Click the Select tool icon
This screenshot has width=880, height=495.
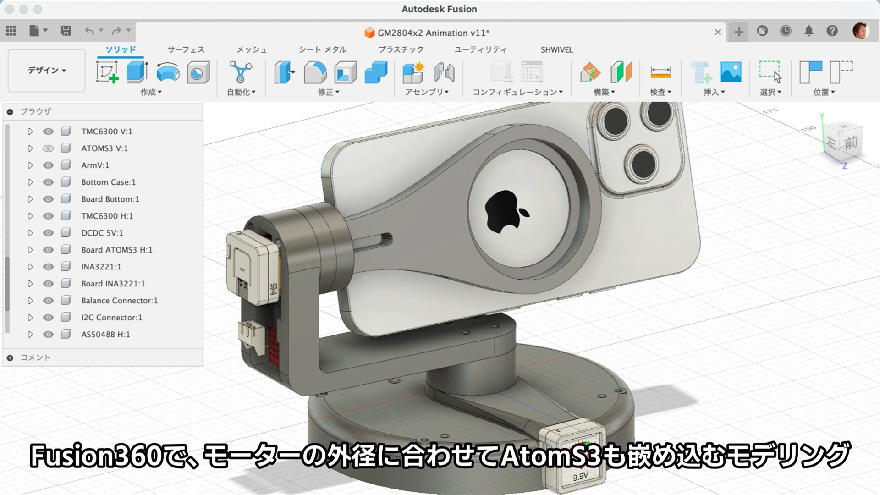click(770, 72)
